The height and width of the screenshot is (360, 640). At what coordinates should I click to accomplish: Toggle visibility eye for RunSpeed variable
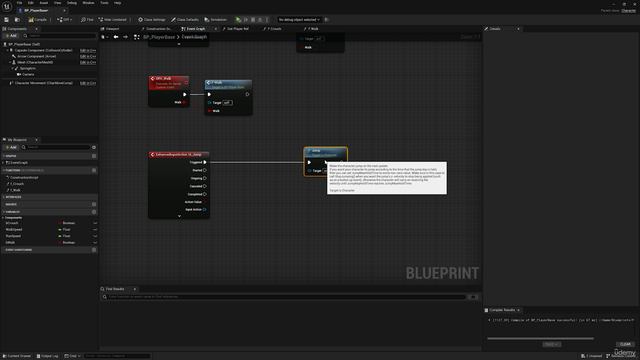[x=95, y=236]
